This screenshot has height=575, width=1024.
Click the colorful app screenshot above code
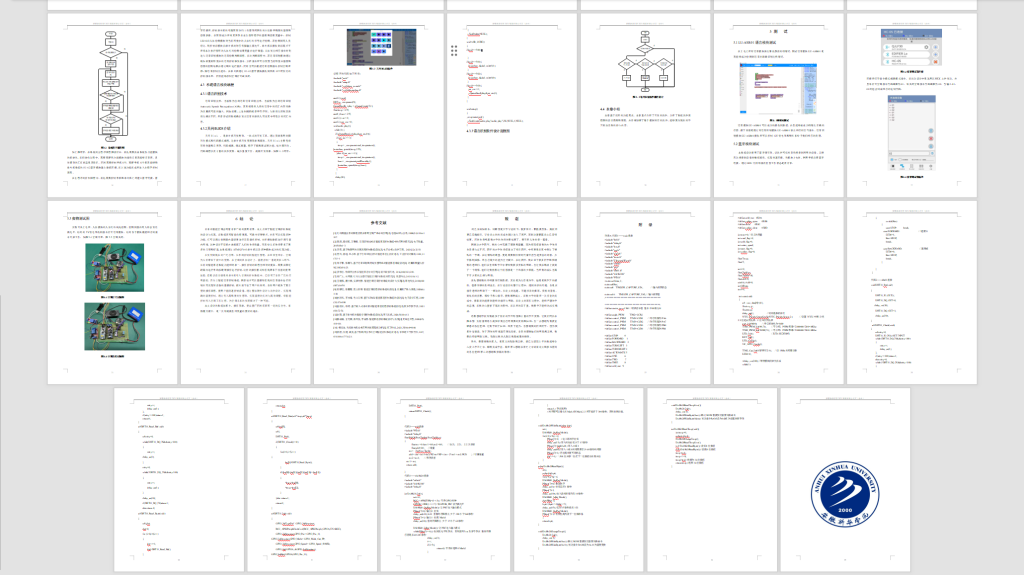click(x=380, y=47)
